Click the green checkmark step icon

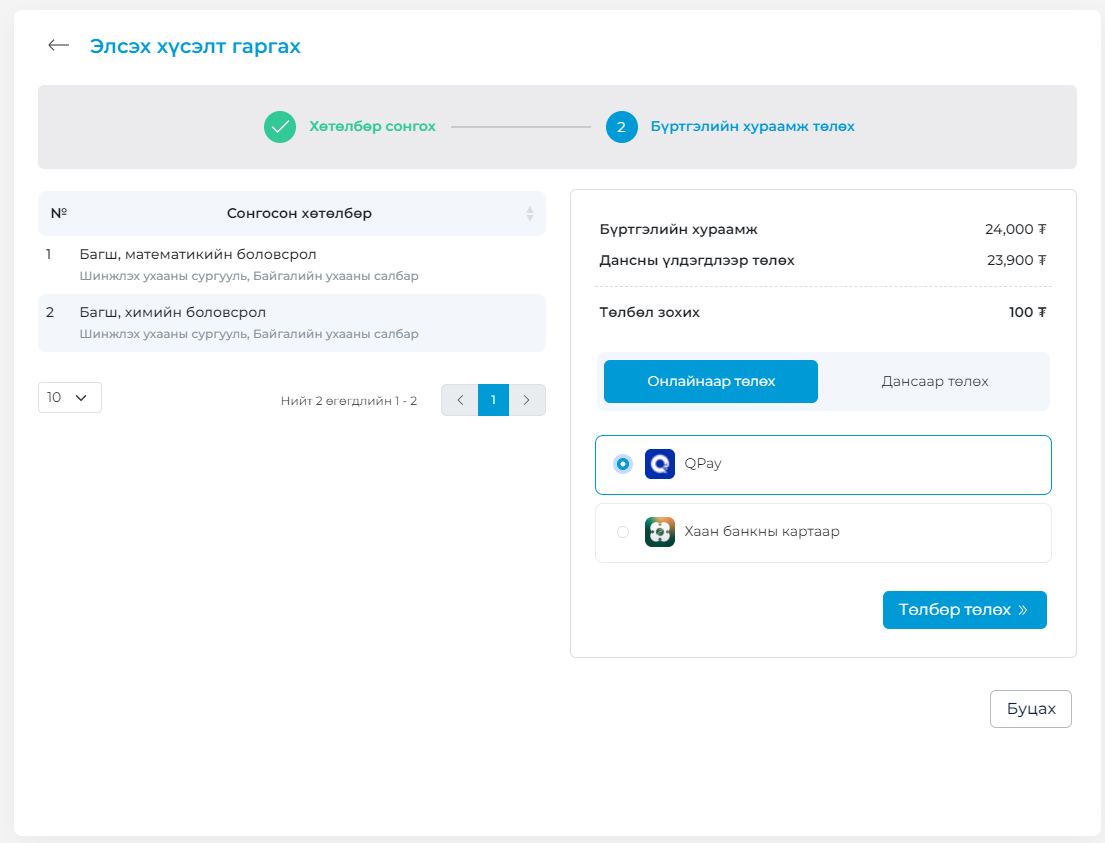pos(280,127)
